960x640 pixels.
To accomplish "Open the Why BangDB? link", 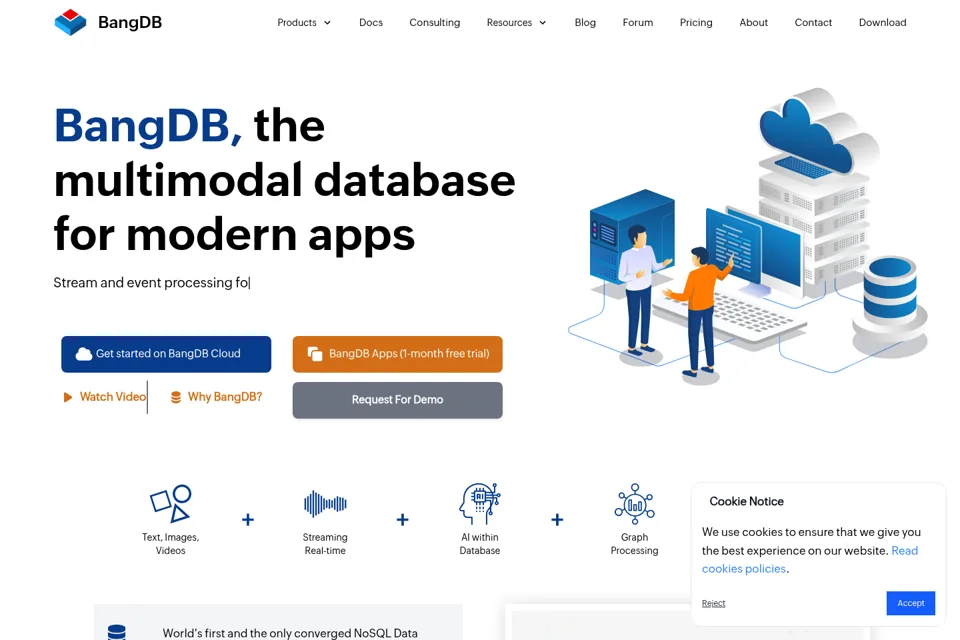I will pos(225,397).
